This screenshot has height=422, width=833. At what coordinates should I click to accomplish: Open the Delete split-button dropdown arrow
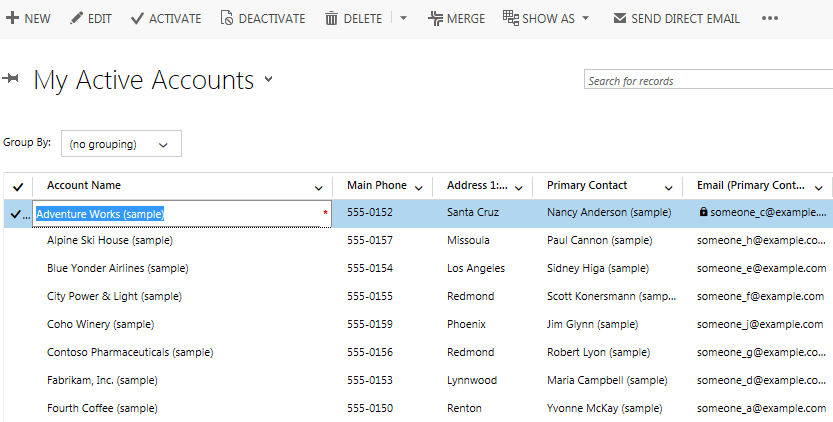(x=403, y=19)
